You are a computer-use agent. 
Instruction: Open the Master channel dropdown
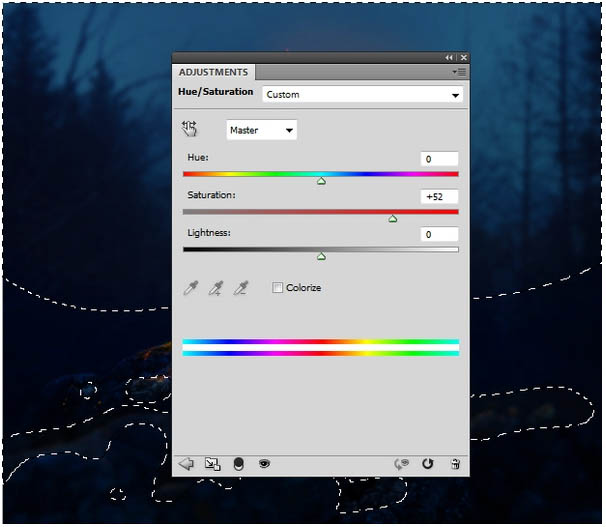pyautogui.click(x=262, y=130)
